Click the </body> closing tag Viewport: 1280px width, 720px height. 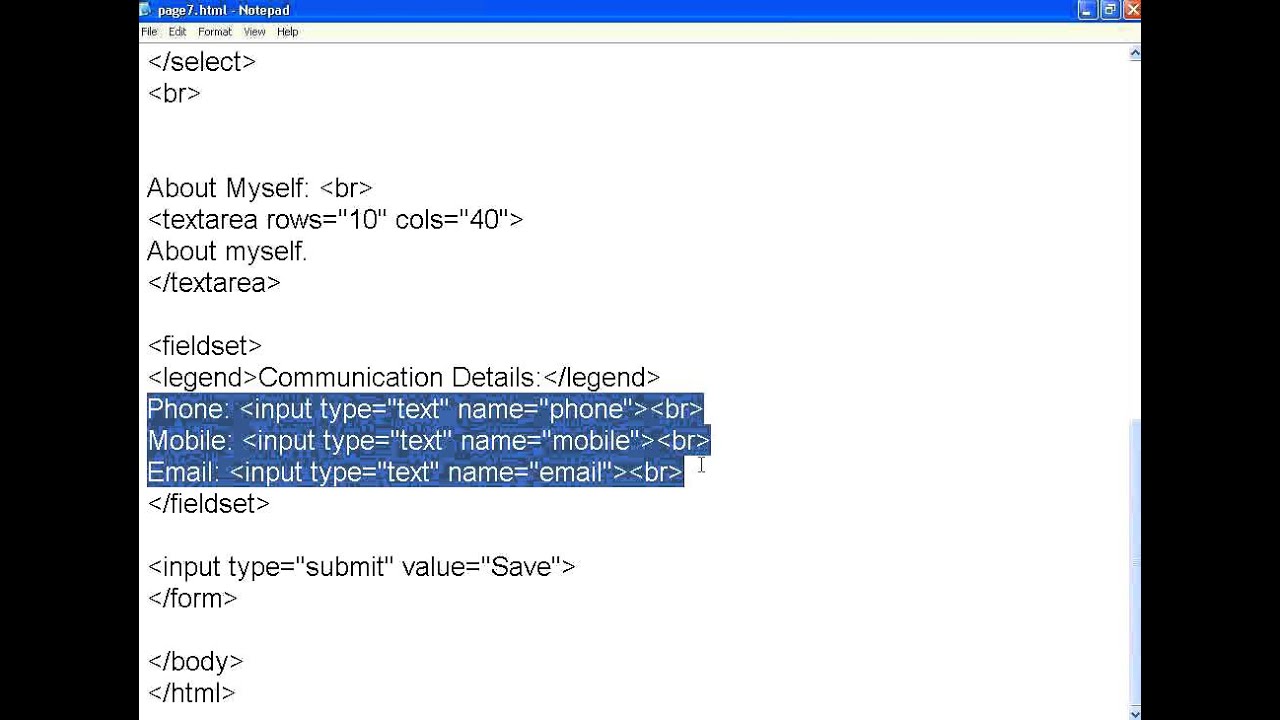195,662
